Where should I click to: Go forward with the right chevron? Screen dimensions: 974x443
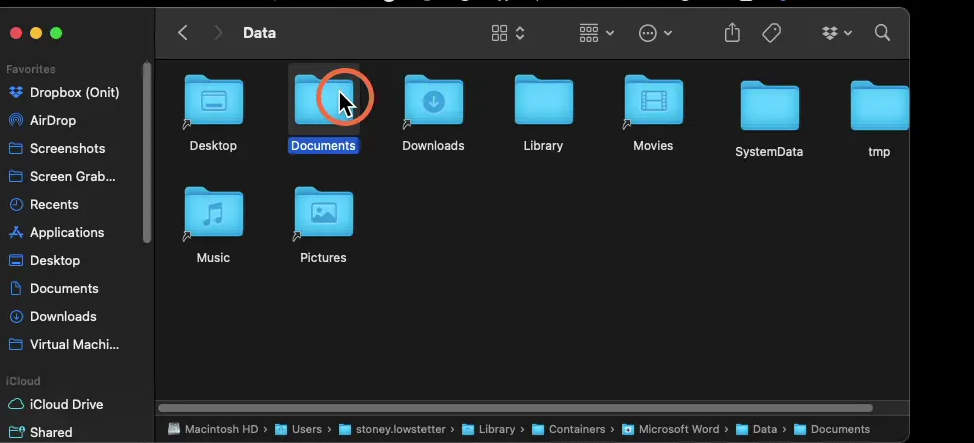[217, 33]
